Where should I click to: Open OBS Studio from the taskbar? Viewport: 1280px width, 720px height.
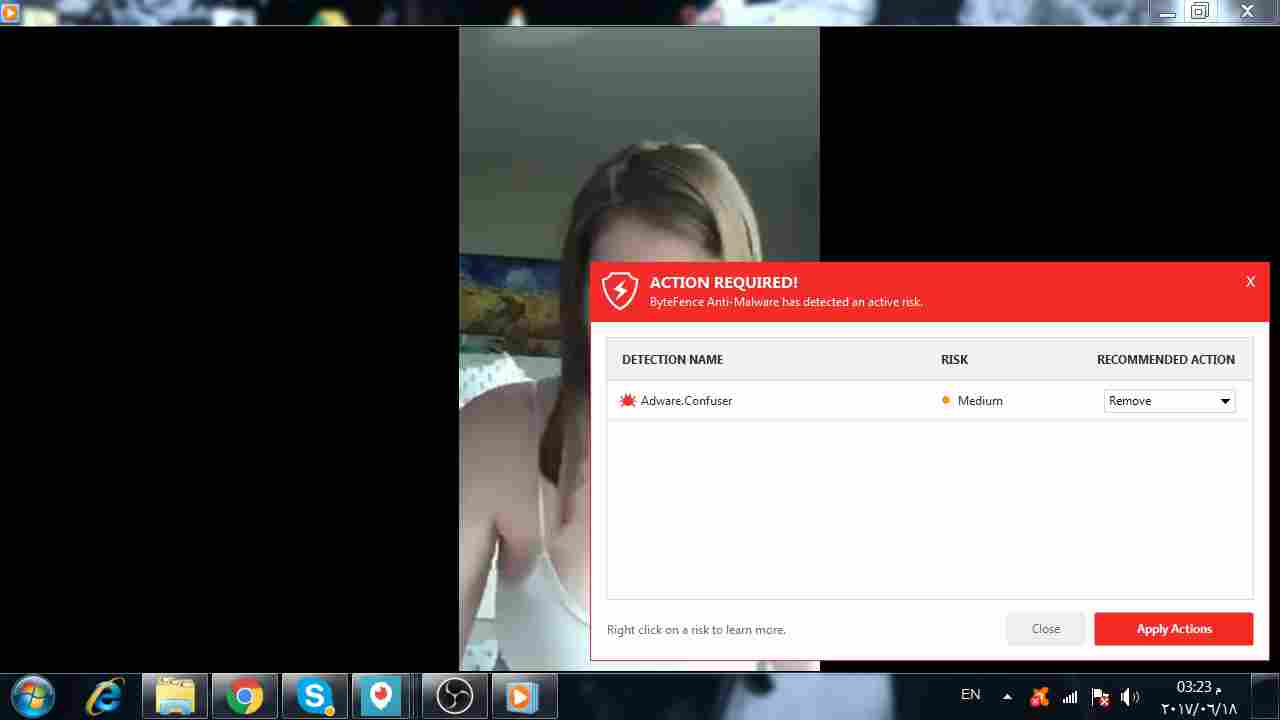454,696
